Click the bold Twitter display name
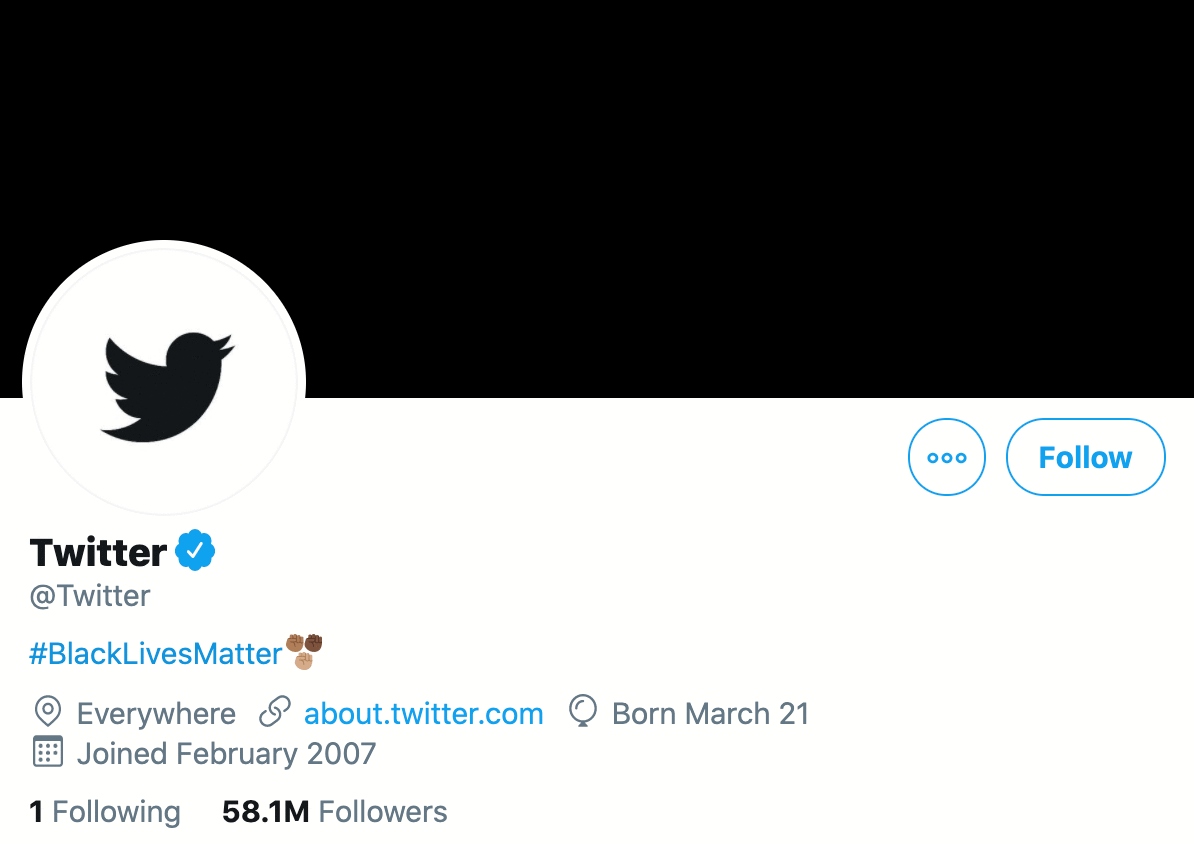Image resolution: width=1194 pixels, height=844 pixels. tap(98, 552)
